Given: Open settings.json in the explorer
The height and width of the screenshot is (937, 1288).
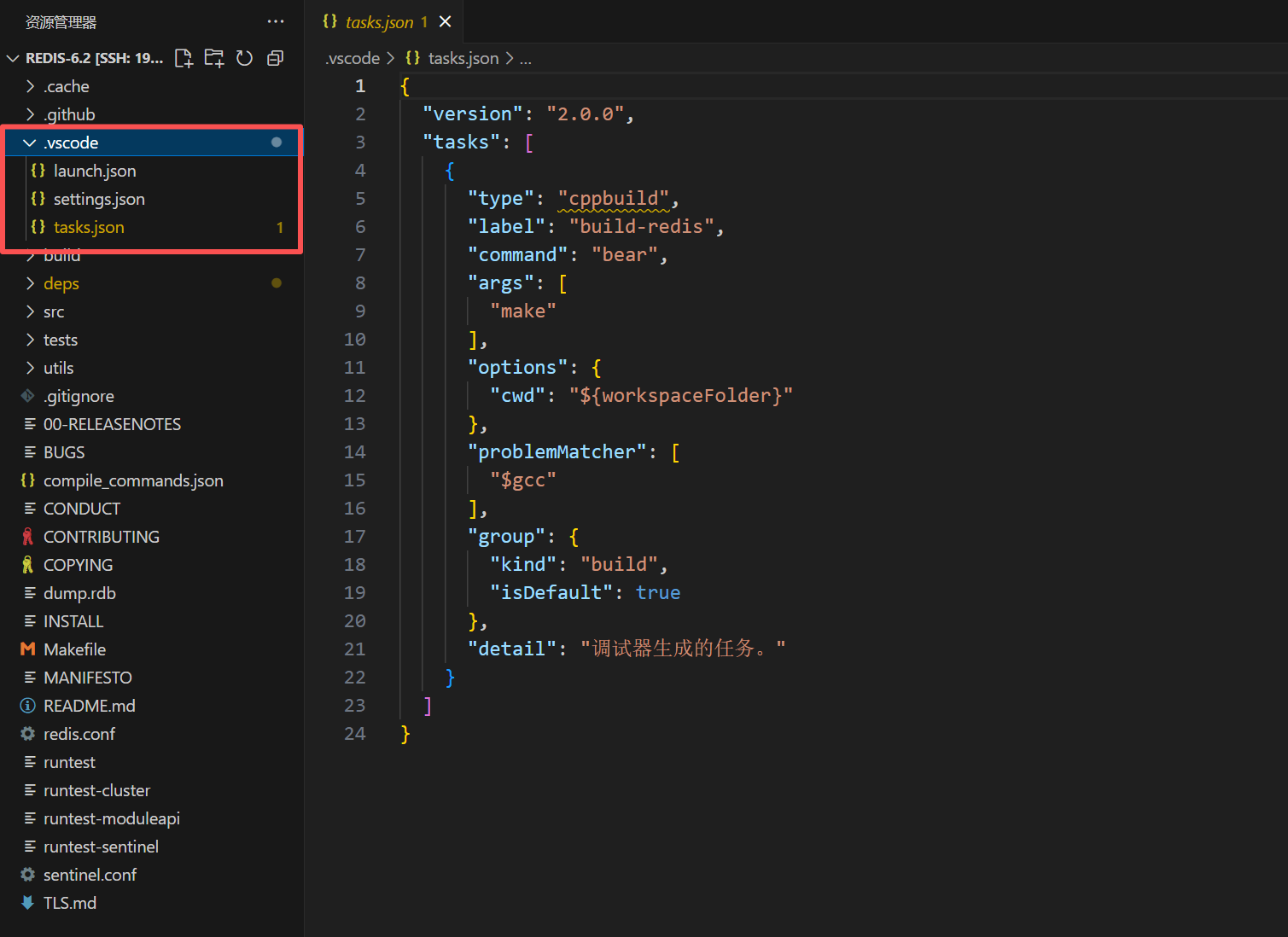Looking at the screenshot, I should point(152,199).
